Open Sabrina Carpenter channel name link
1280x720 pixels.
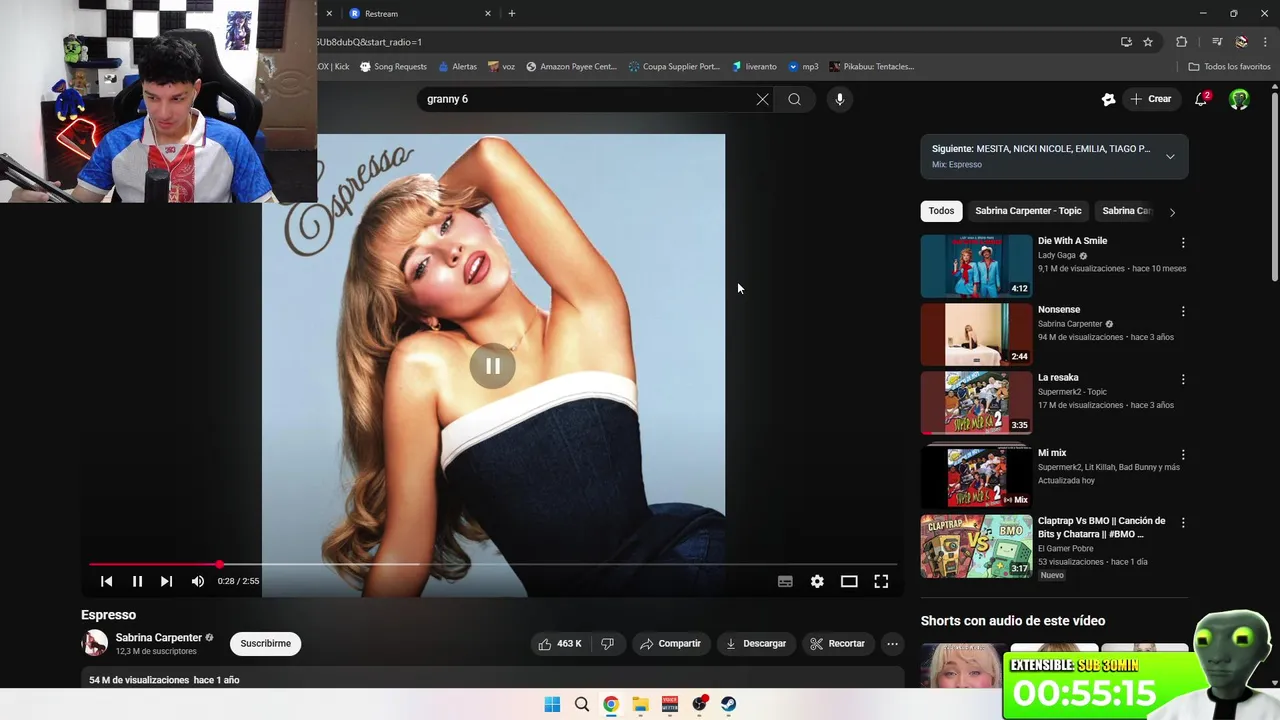(x=158, y=638)
